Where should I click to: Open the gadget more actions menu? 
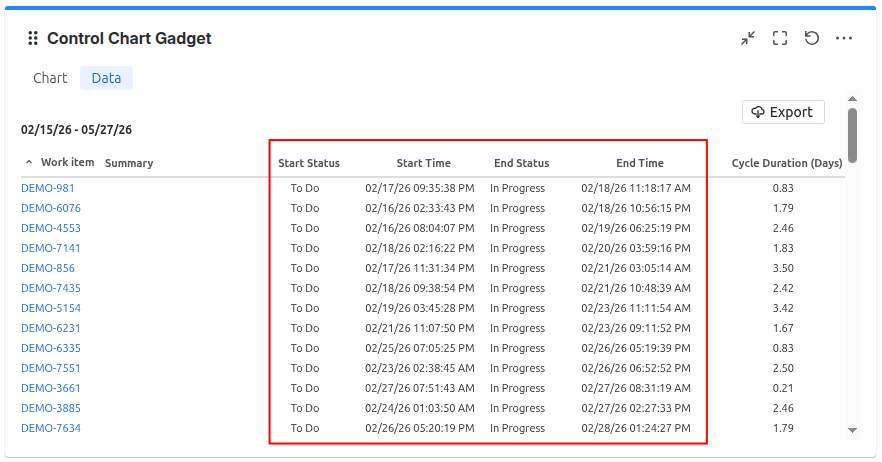[844, 38]
